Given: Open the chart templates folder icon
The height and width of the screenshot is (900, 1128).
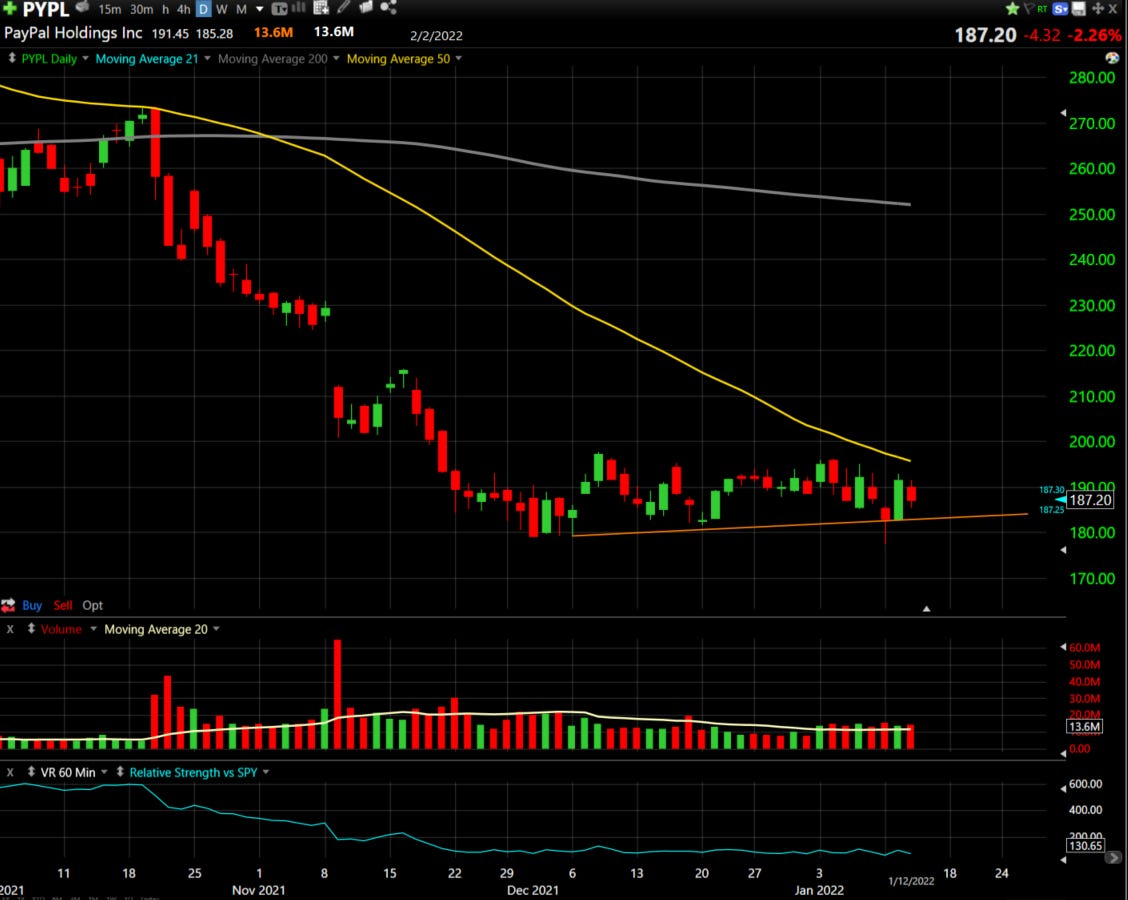Looking at the screenshot, I should pos(366,8).
